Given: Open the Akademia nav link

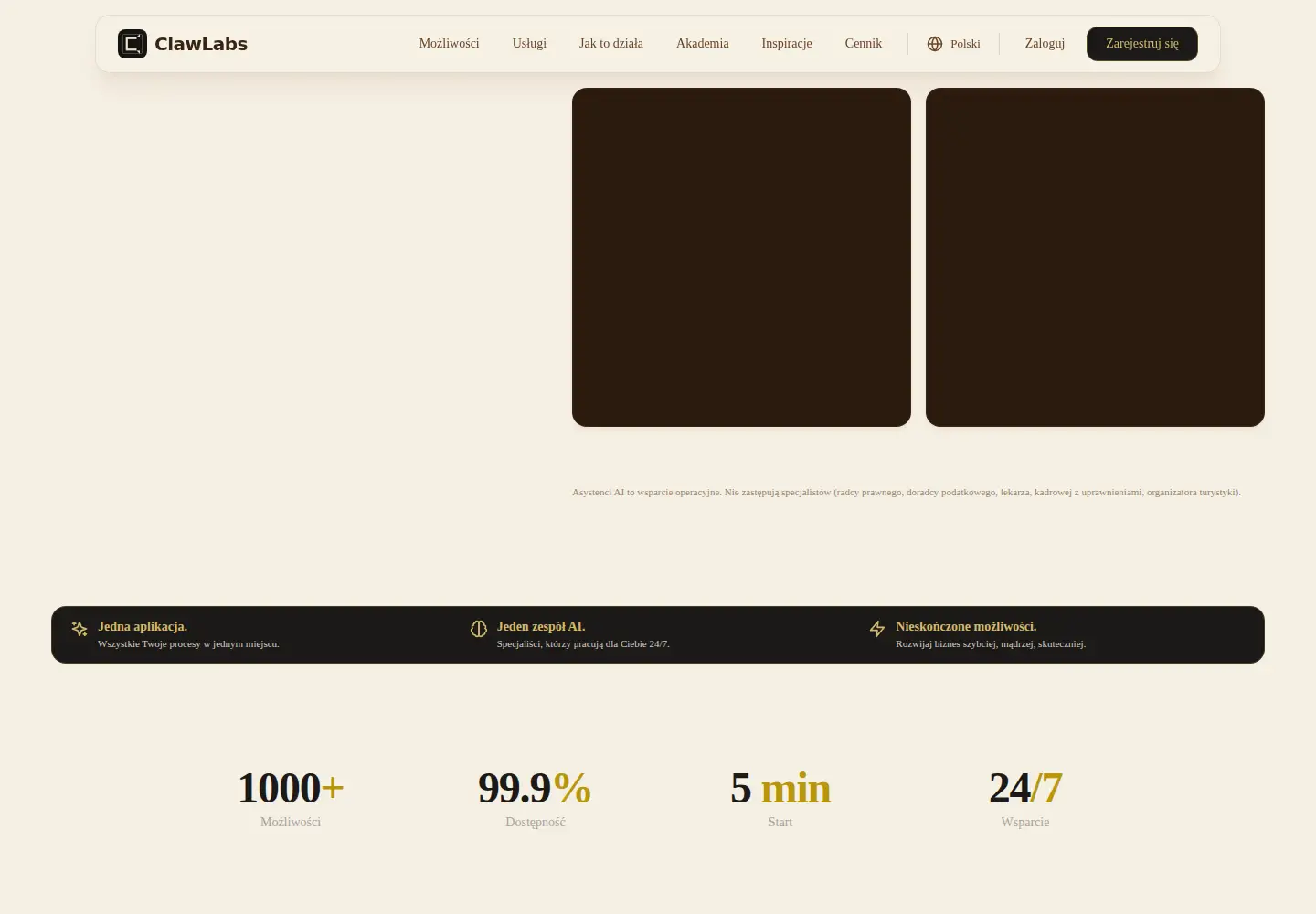Looking at the screenshot, I should coord(703,44).
